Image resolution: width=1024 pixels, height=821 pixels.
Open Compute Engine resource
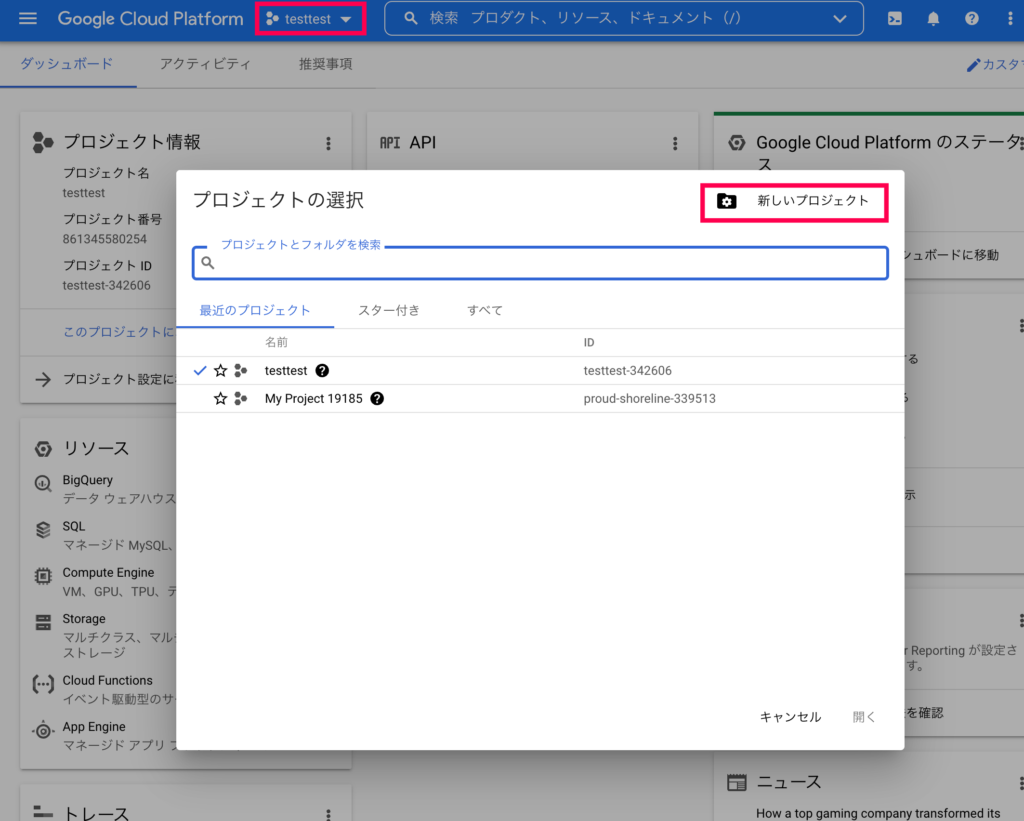pos(108,573)
